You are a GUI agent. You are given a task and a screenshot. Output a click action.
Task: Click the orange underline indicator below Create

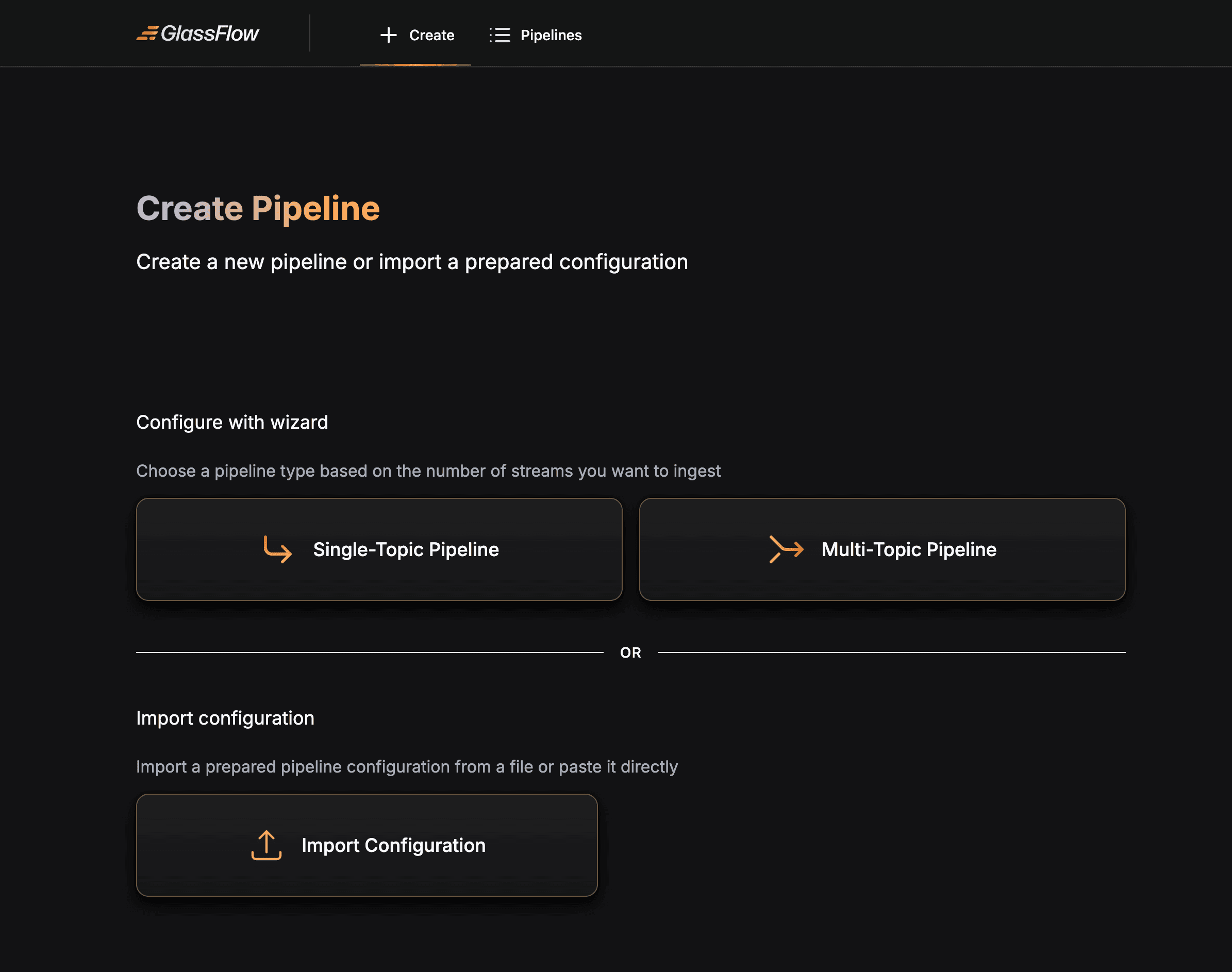click(416, 65)
